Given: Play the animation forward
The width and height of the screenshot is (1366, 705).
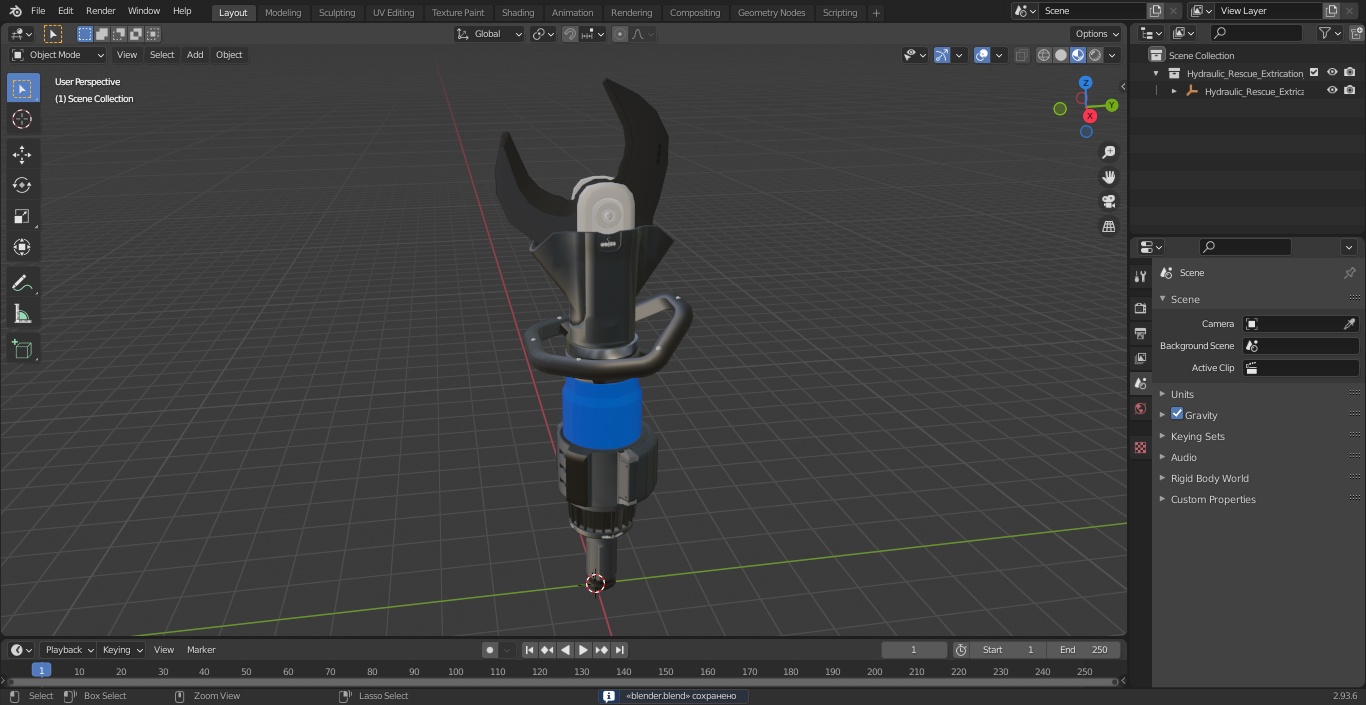Looking at the screenshot, I should (x=583, y=650).
